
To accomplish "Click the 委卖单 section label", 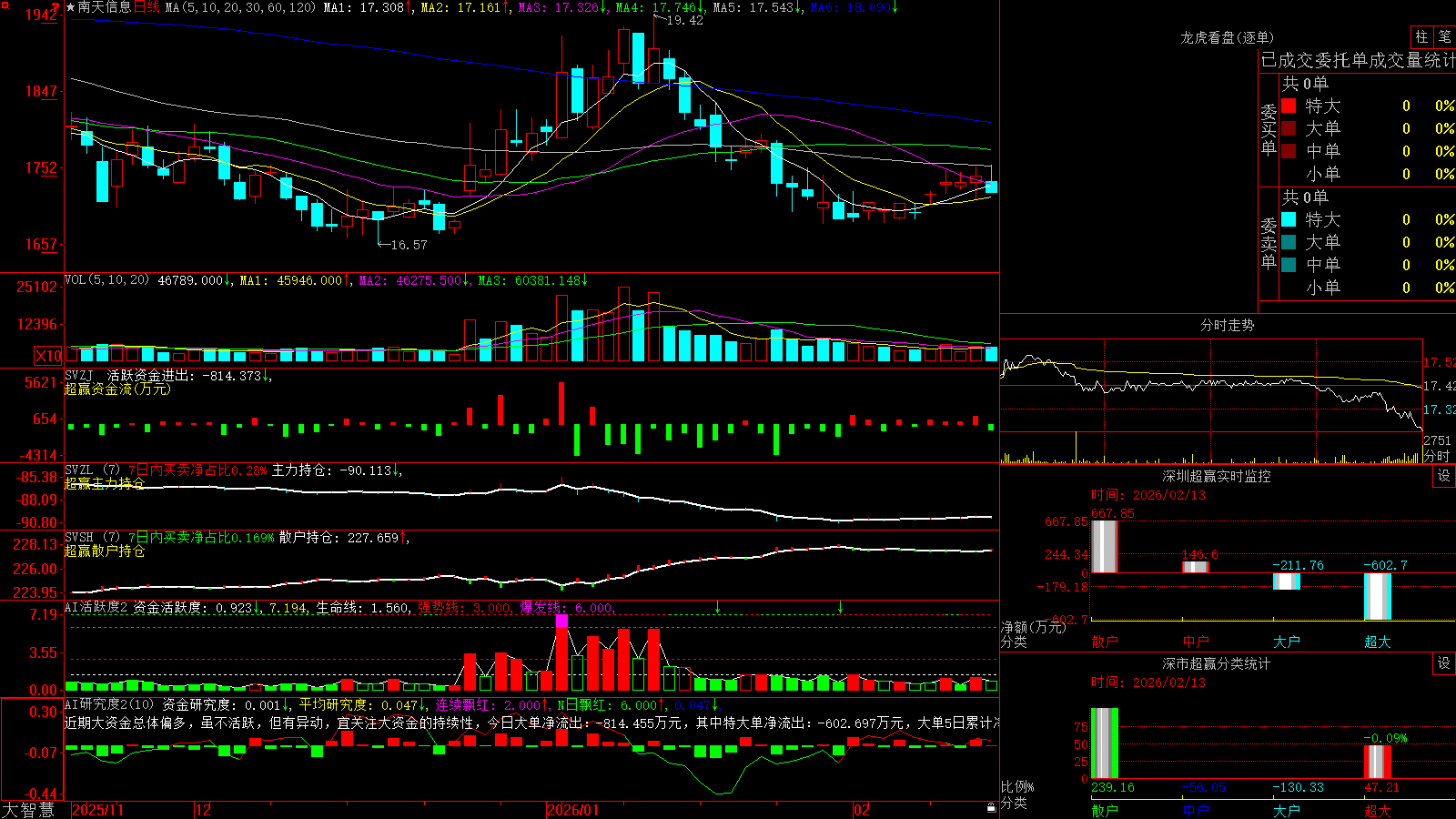I will 1269,244.
